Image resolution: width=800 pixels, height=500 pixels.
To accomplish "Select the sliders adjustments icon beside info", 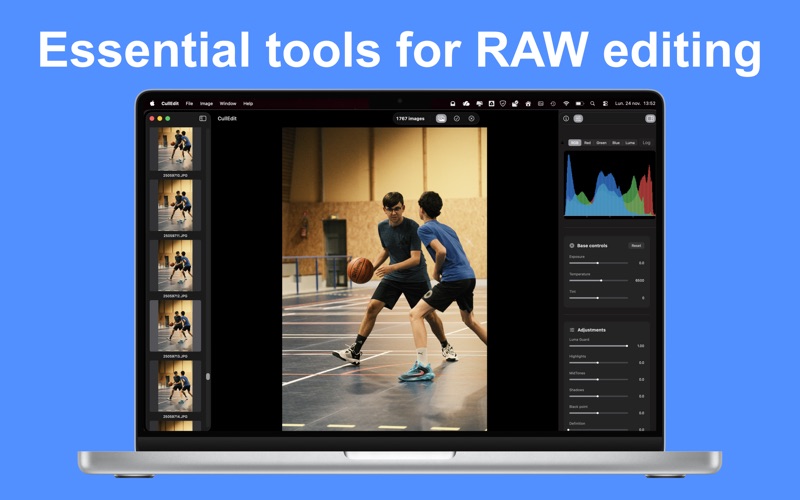I will tap(578, 118).
